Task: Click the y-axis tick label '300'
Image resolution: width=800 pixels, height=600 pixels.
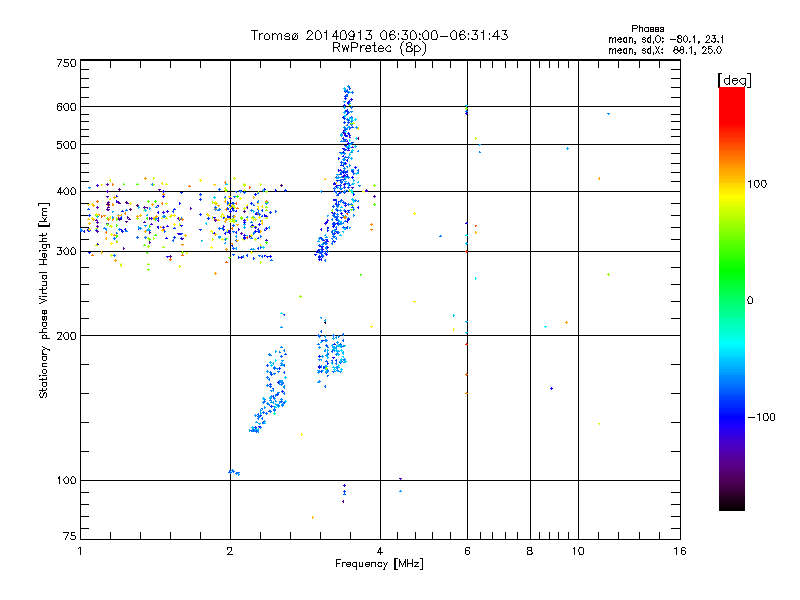Action: click(66, 252)
